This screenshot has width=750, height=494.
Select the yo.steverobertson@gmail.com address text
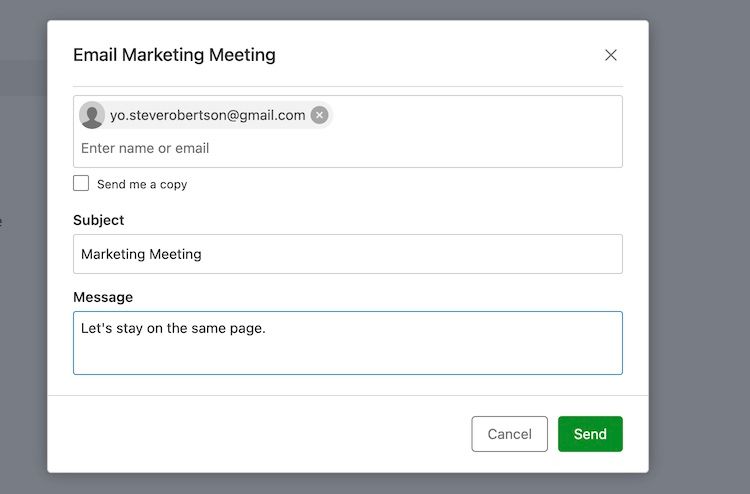[x=208, y=115]
